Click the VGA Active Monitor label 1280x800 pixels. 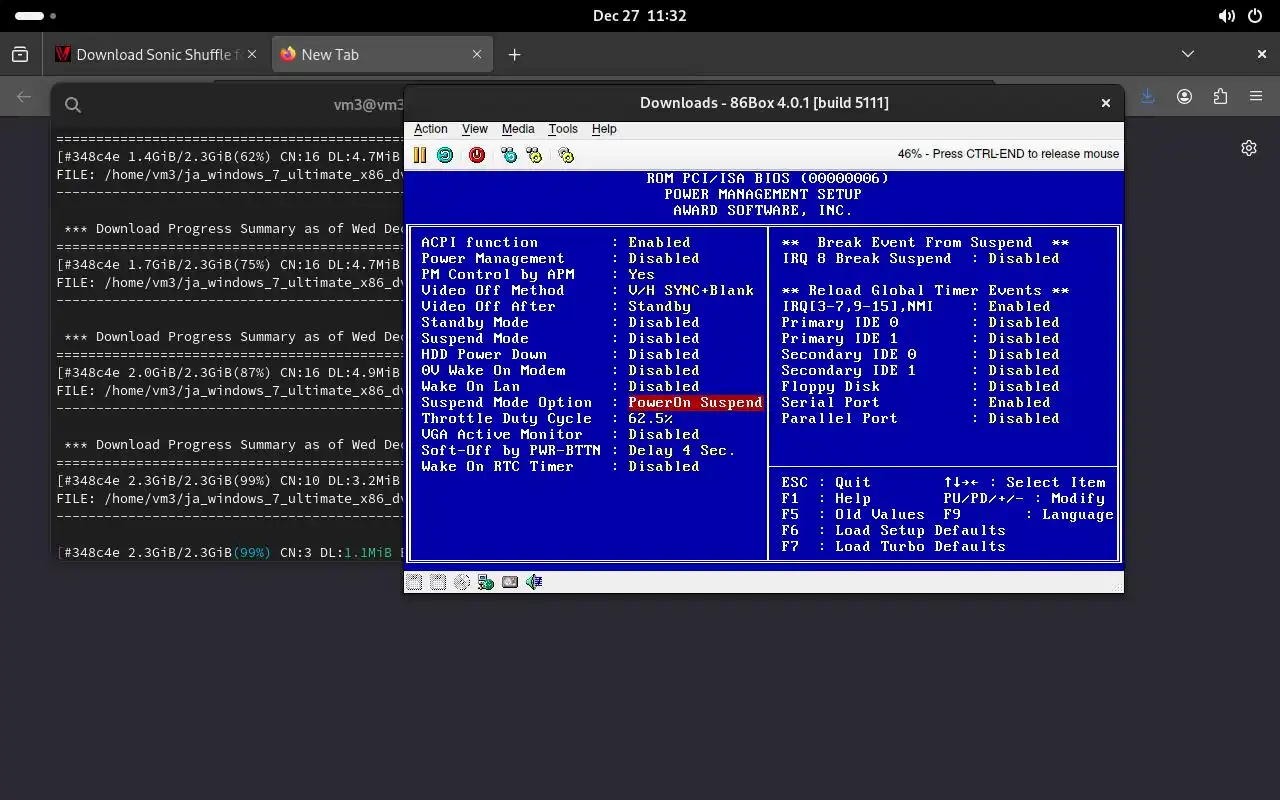[x=502, y=435]
